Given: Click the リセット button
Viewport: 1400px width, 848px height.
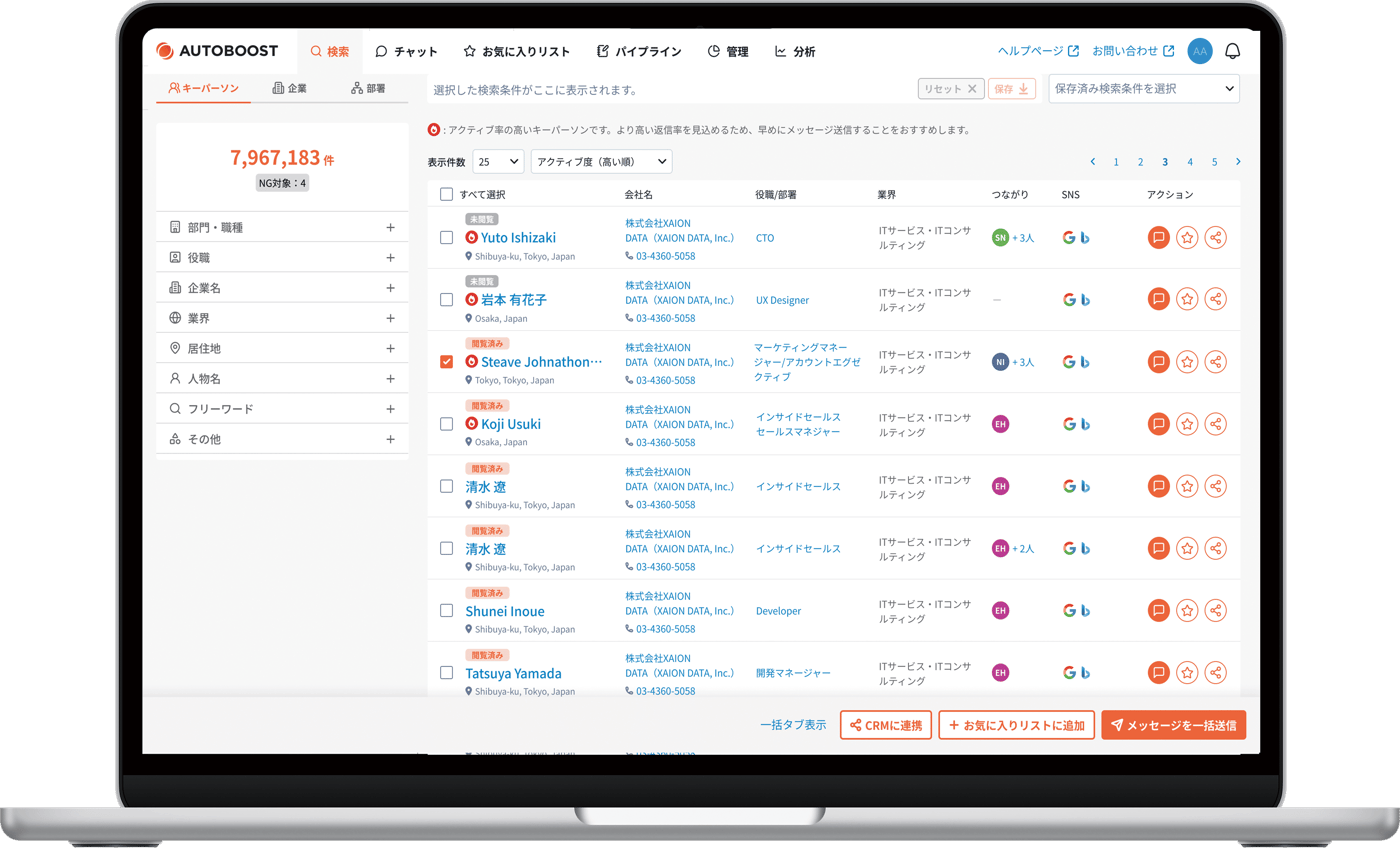Looking at the screenshot, I should [x=951, y=89].
